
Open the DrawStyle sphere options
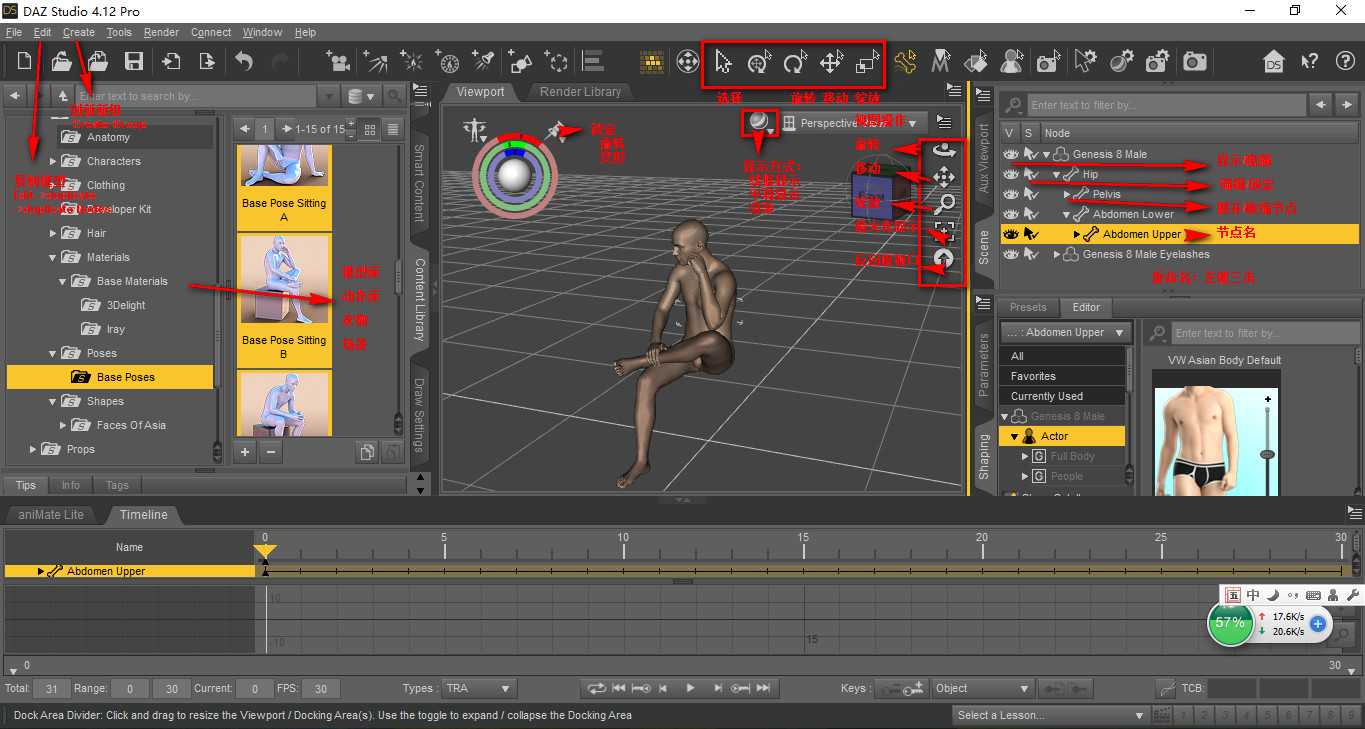[762, 123]
